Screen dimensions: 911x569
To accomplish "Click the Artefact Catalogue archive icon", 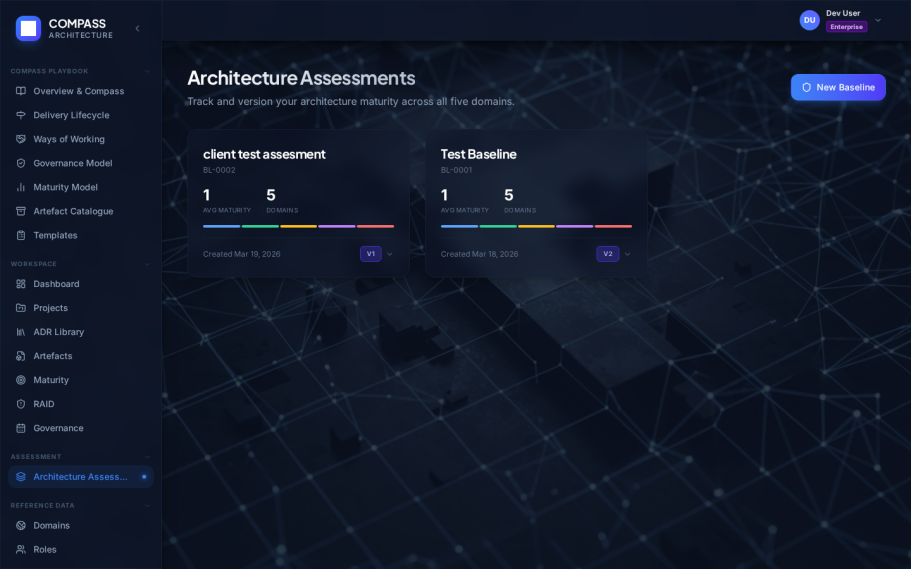I will click(21, 211).
